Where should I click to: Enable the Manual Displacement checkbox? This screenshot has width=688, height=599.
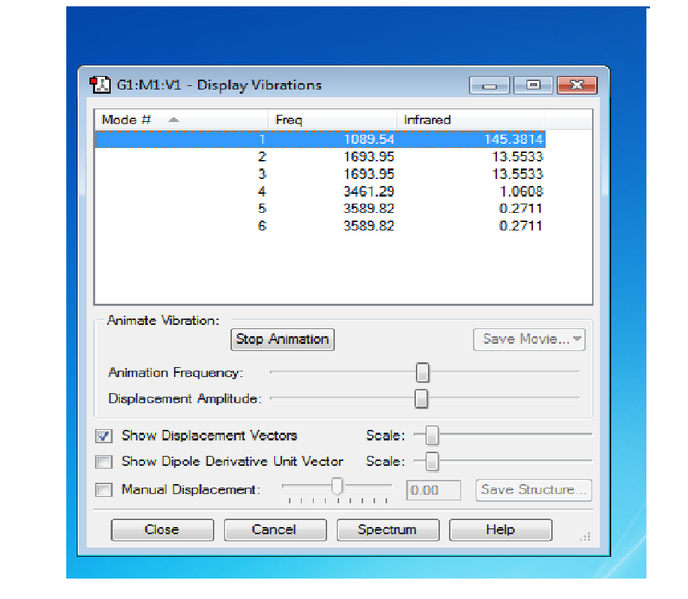[x=104, y=489]
